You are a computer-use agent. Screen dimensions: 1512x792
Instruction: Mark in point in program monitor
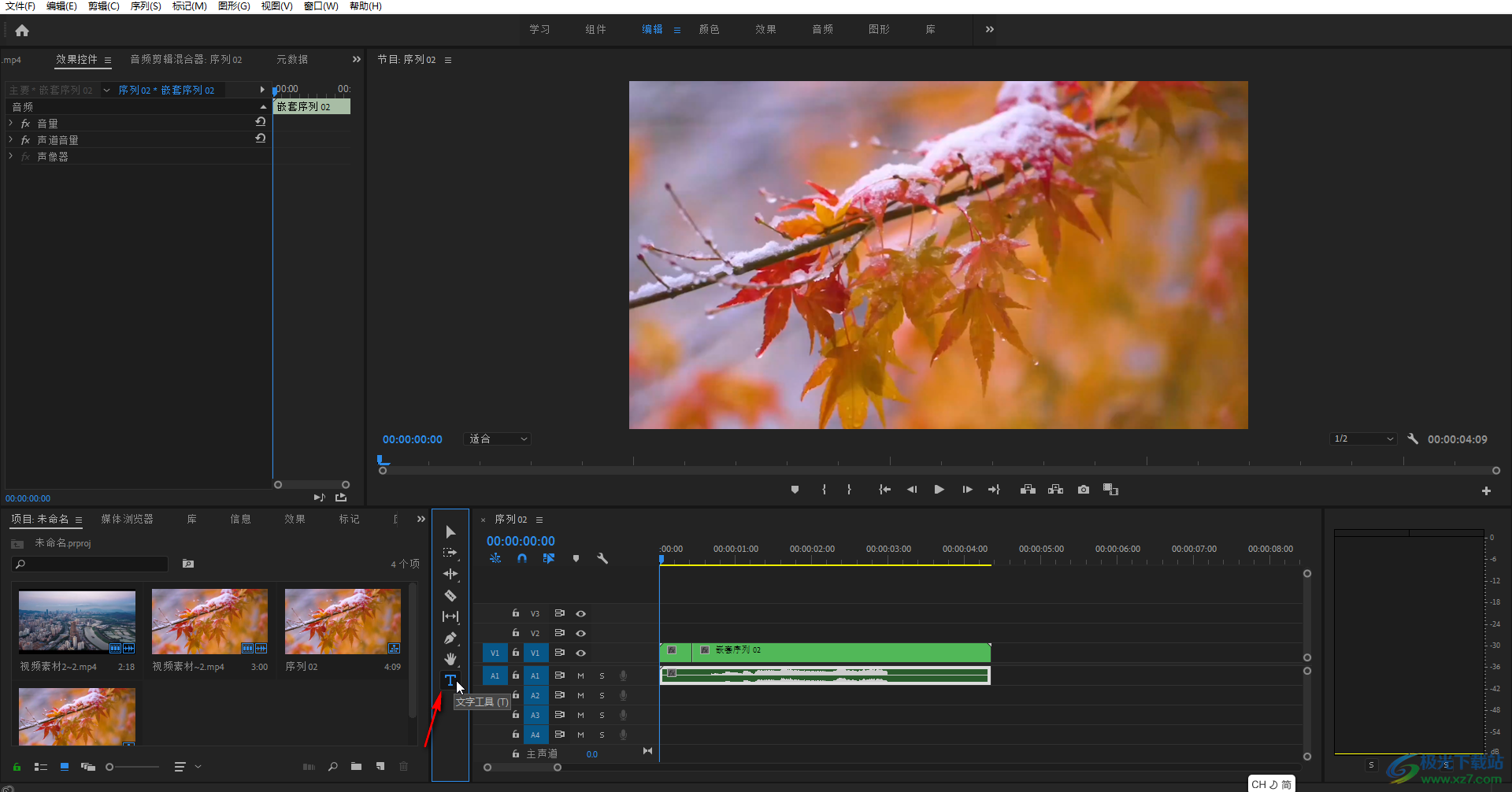[824, 490]
